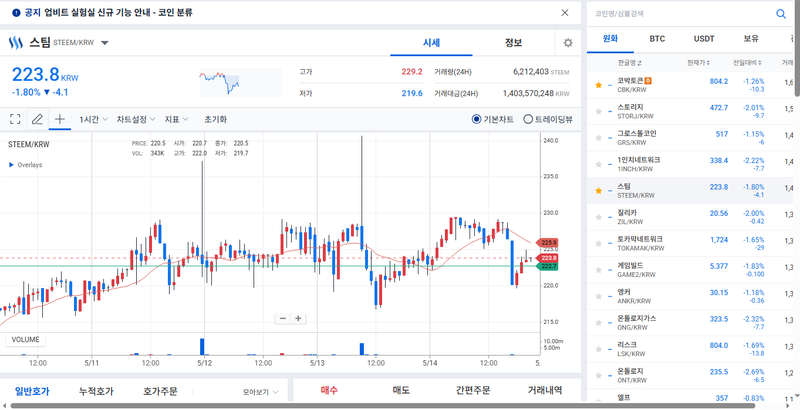Select the USDT market tab
Image resolution: width=800 pixels, height=410 pixels.
pos(704,38)
